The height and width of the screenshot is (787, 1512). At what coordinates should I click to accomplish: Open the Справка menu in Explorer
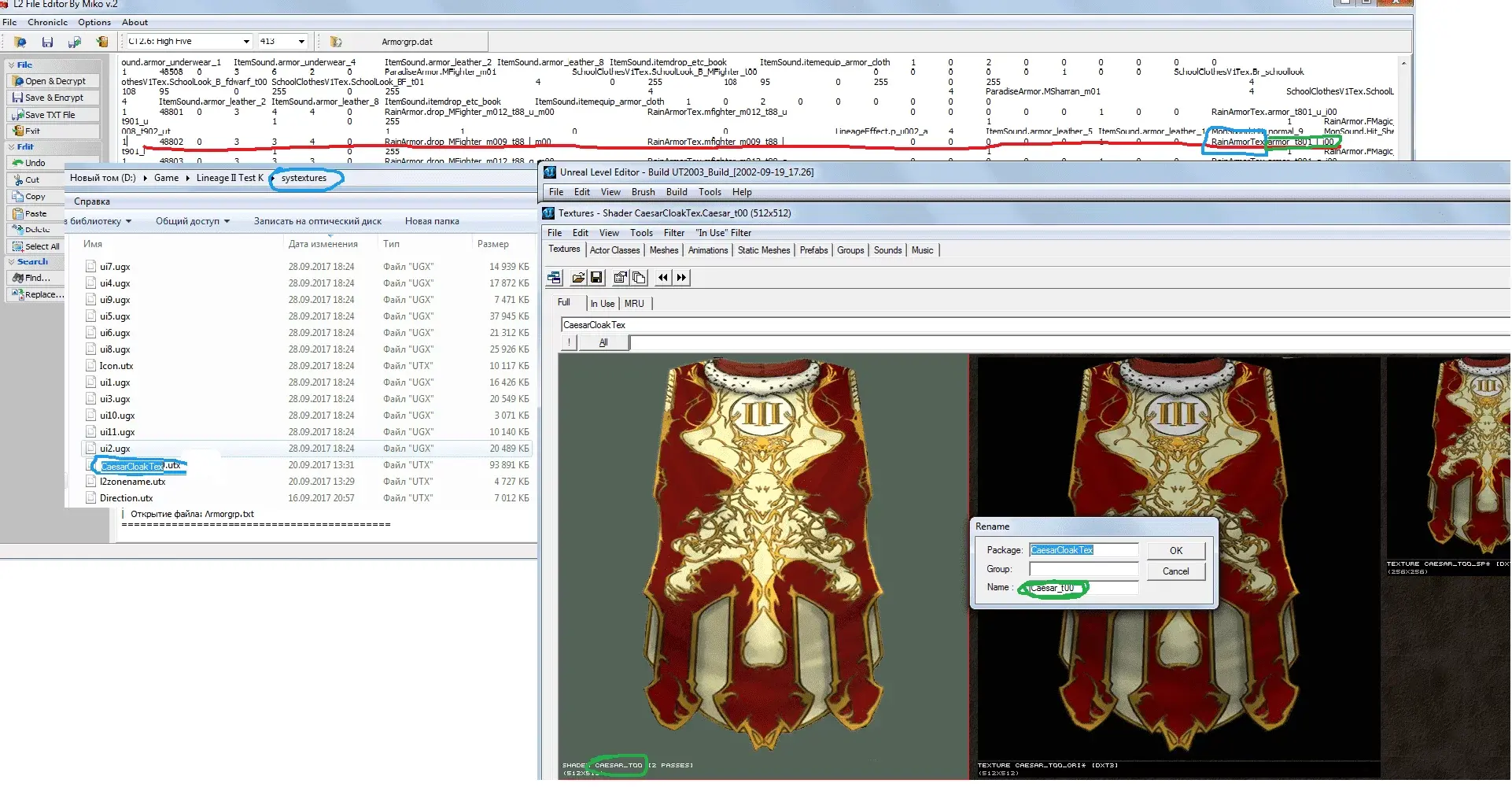[x=92, y=201]
